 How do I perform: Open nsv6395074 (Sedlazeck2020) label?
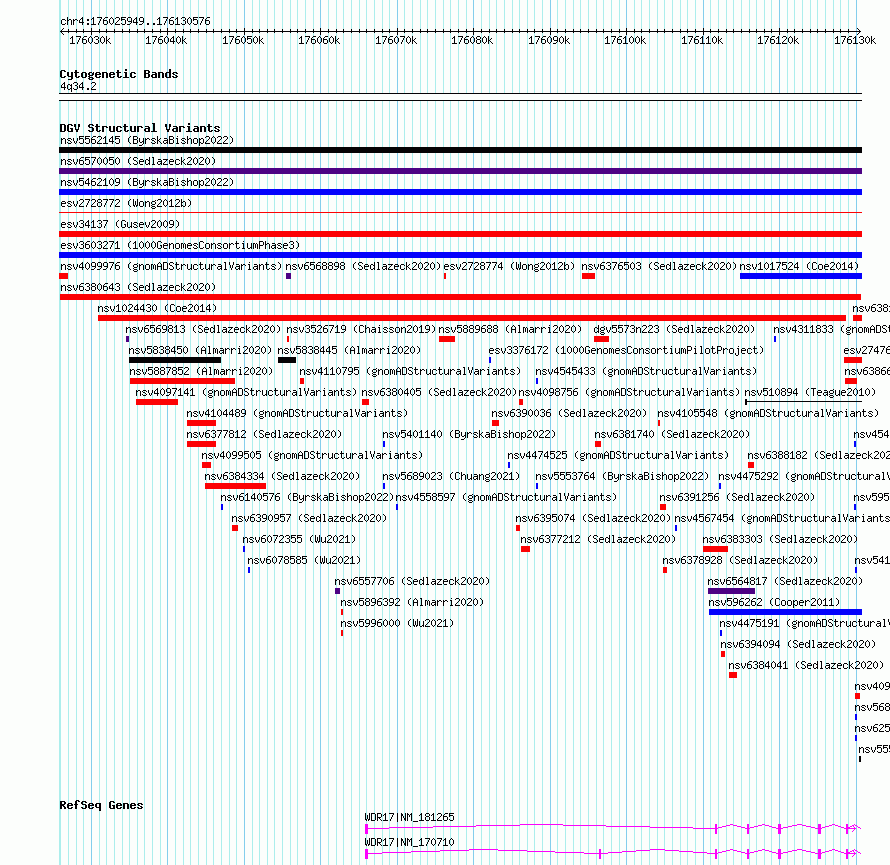tap(593, 518)
